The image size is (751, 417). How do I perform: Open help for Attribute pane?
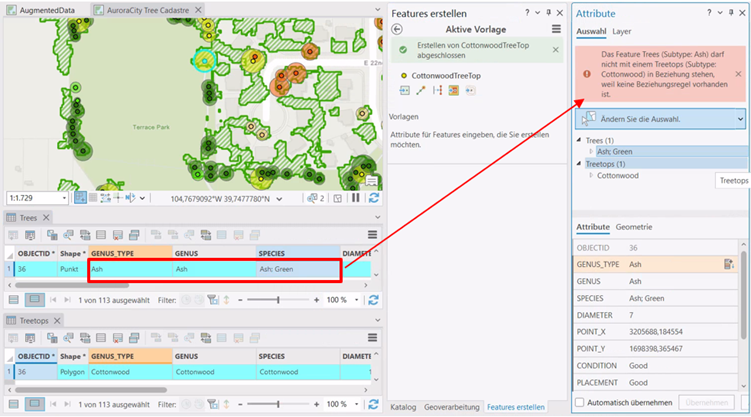point(709,13)
